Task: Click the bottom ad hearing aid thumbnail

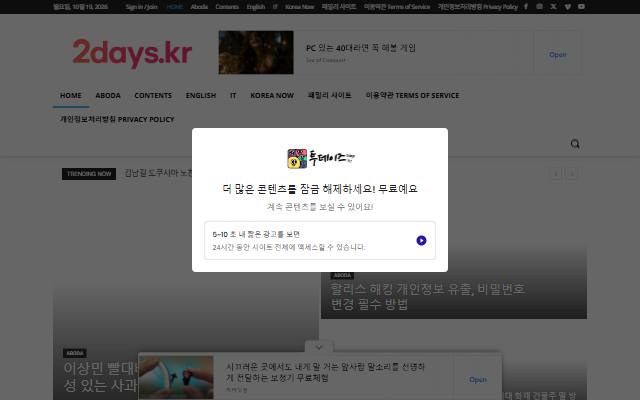Action: [x=176, y=377]
